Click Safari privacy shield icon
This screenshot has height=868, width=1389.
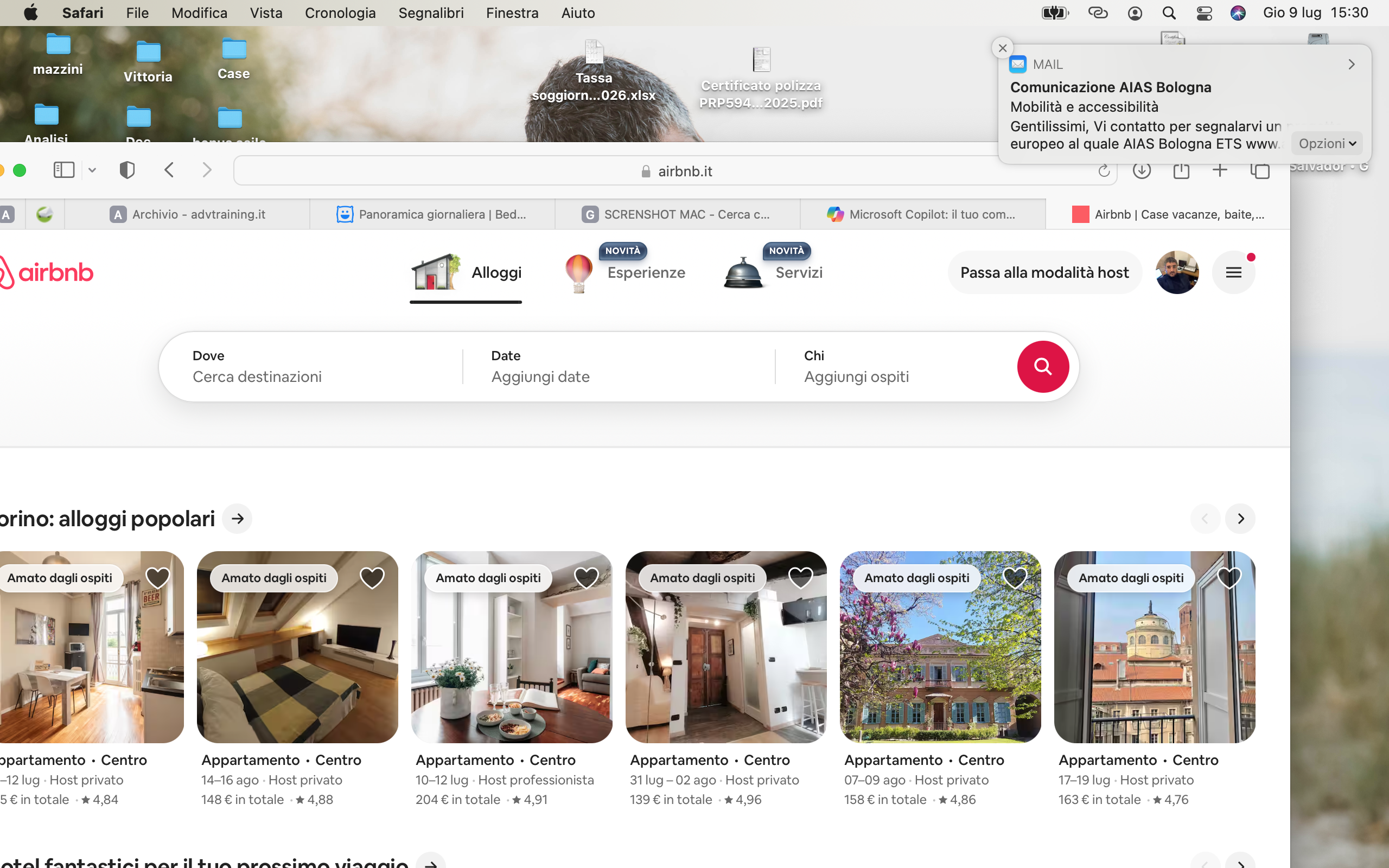click(127, 170)
